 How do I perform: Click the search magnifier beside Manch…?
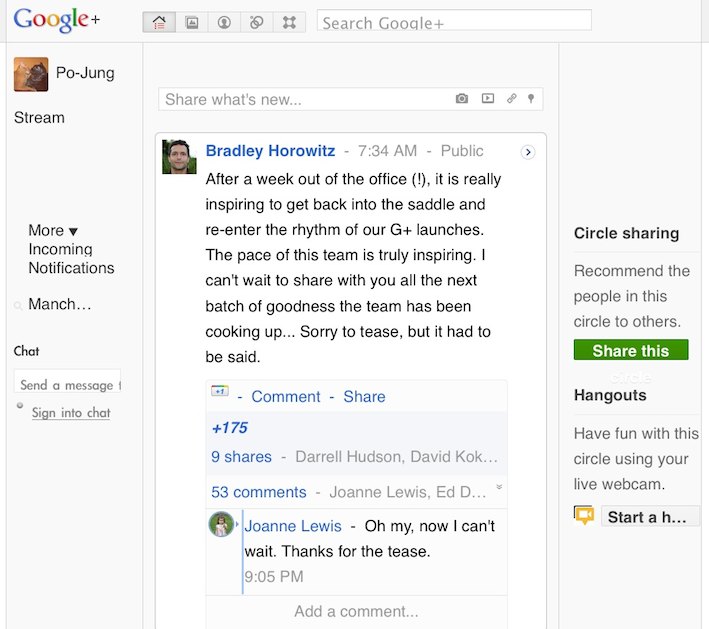click(18, 306)
